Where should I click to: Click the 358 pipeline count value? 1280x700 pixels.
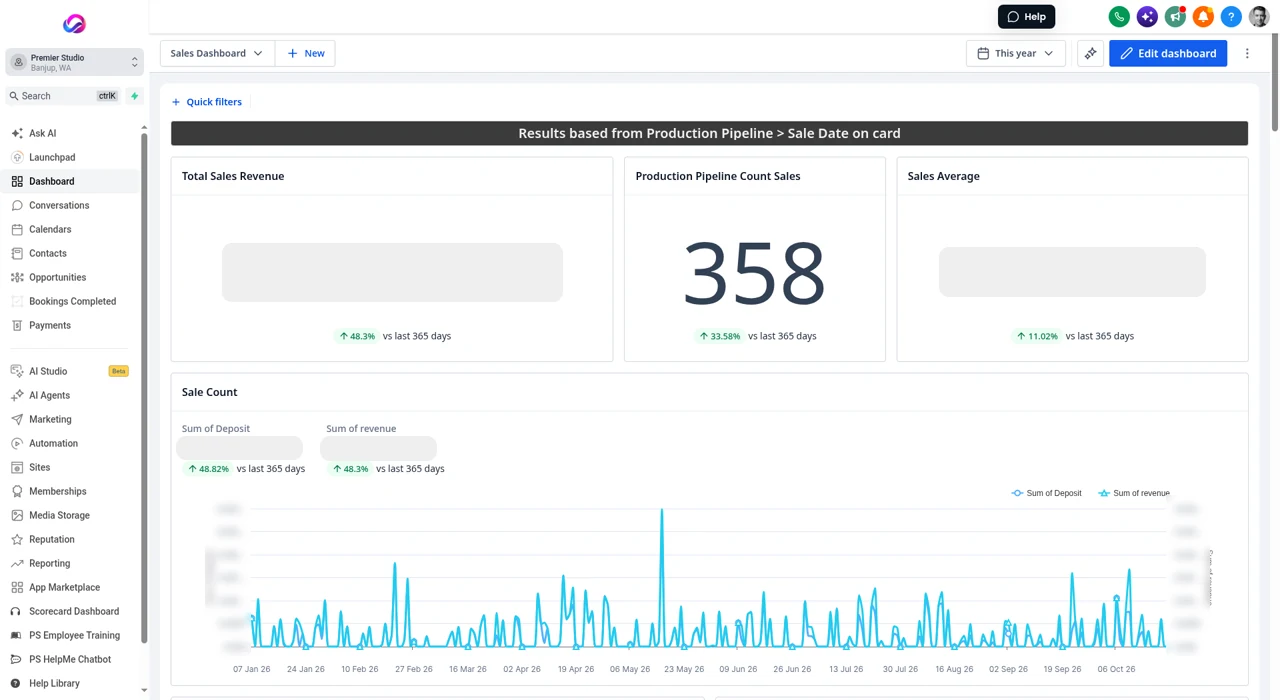754,272
